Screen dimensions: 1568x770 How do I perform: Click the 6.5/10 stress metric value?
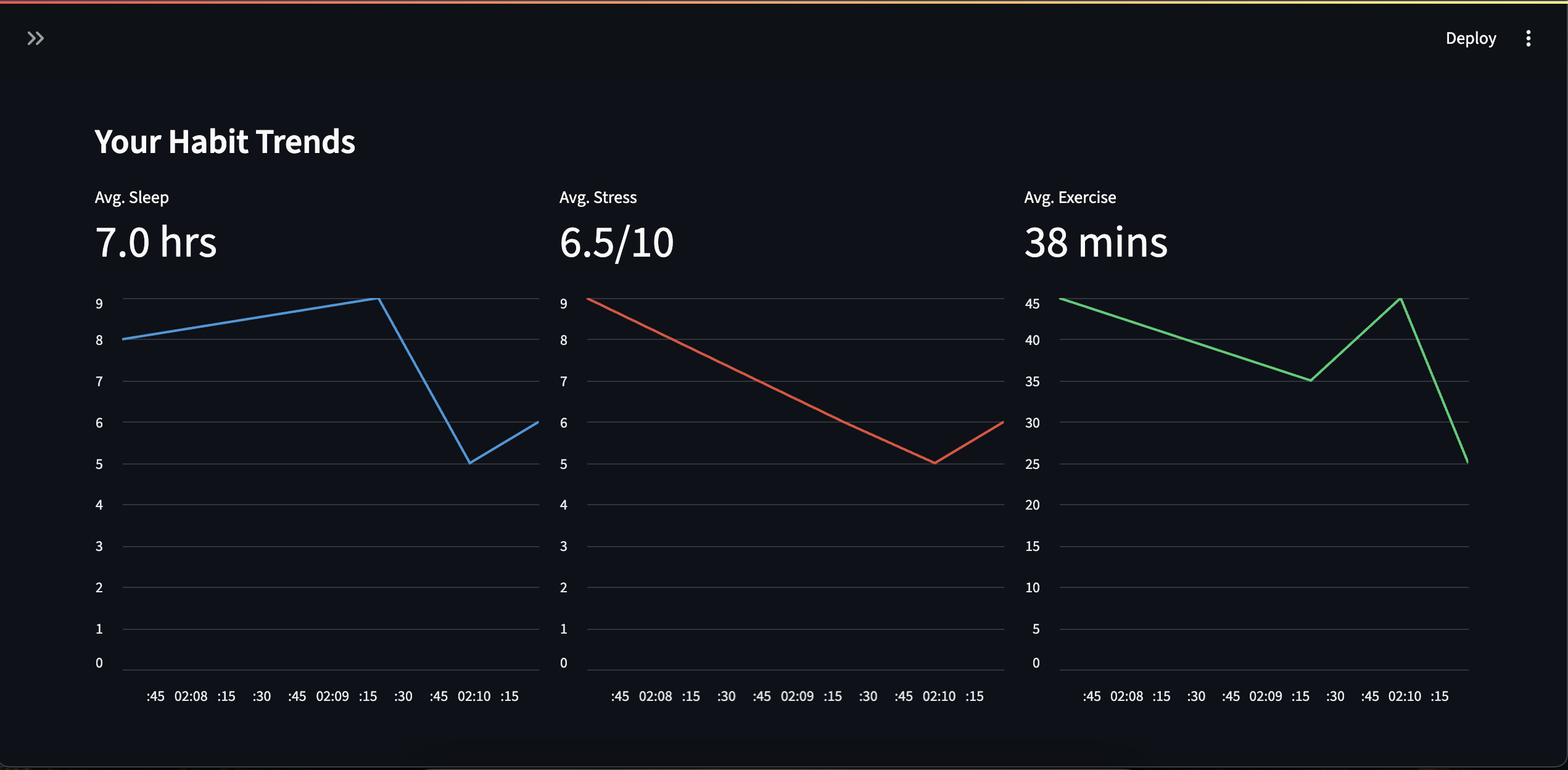click(x=616, y=242)
